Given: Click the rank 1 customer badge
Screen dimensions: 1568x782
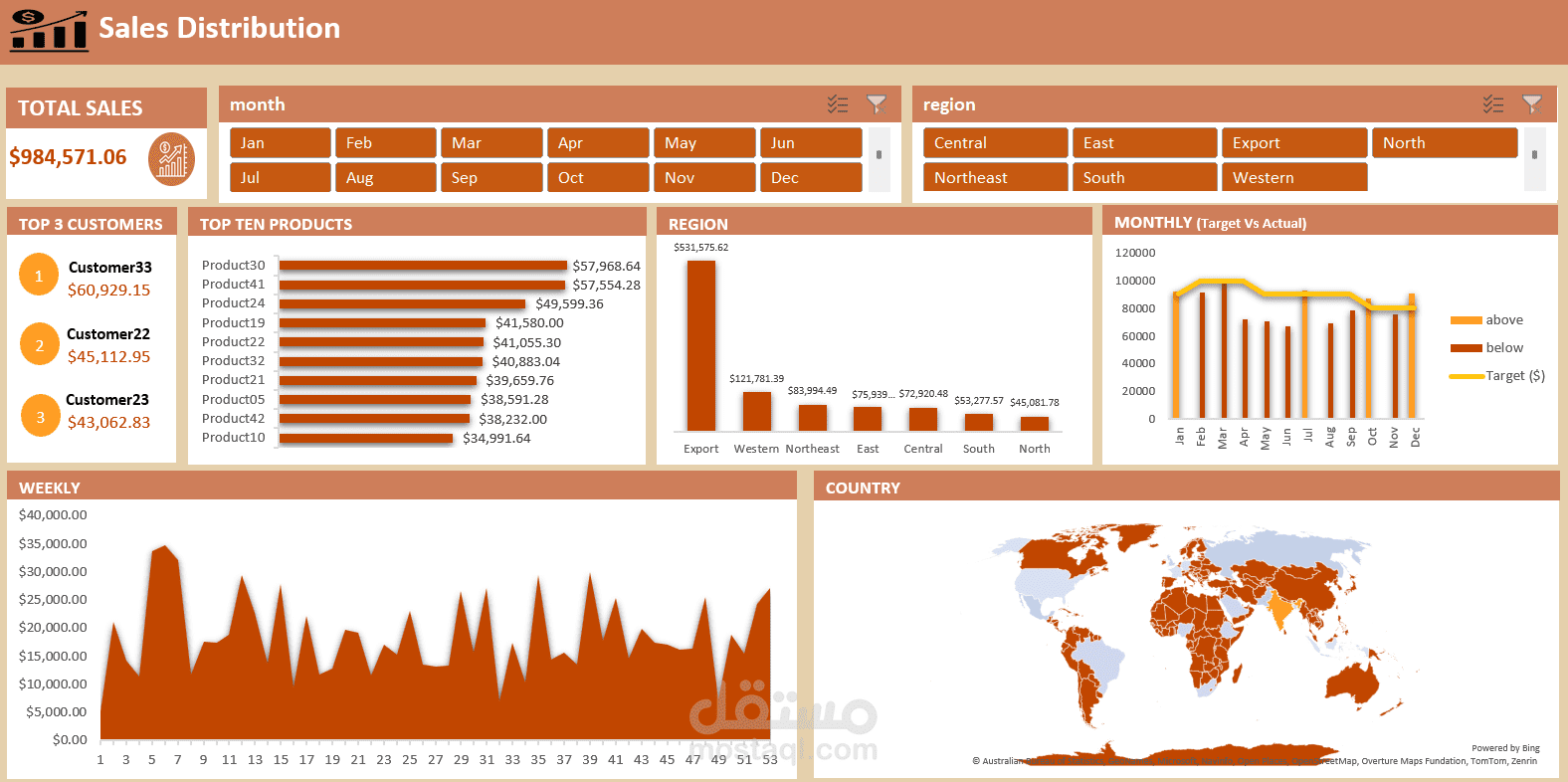Looking at the screenshot, I should [x=39, y=276].
